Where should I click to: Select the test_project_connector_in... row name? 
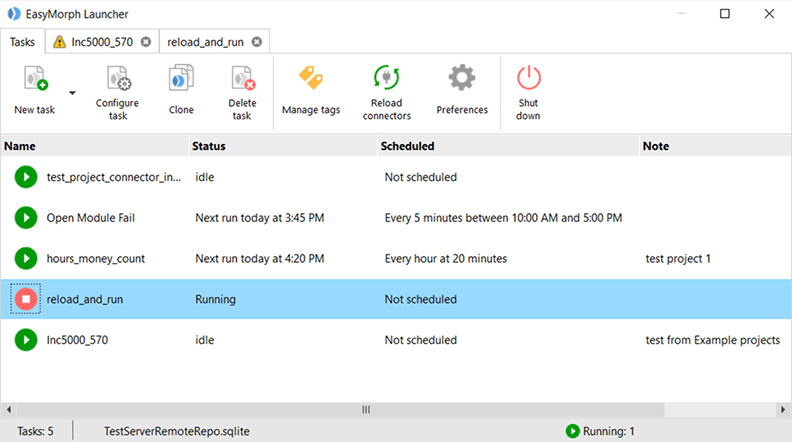click(114, 177)
